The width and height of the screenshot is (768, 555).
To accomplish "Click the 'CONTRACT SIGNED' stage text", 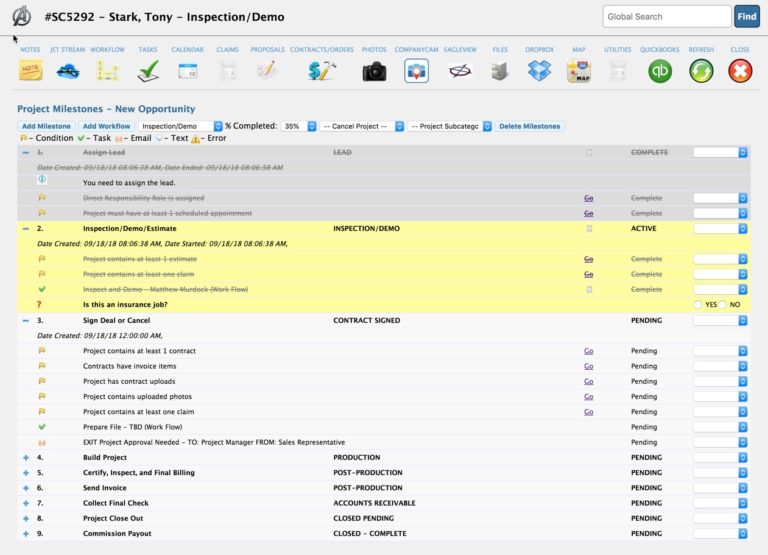I will pyautogui.click(x=366, y=320).
